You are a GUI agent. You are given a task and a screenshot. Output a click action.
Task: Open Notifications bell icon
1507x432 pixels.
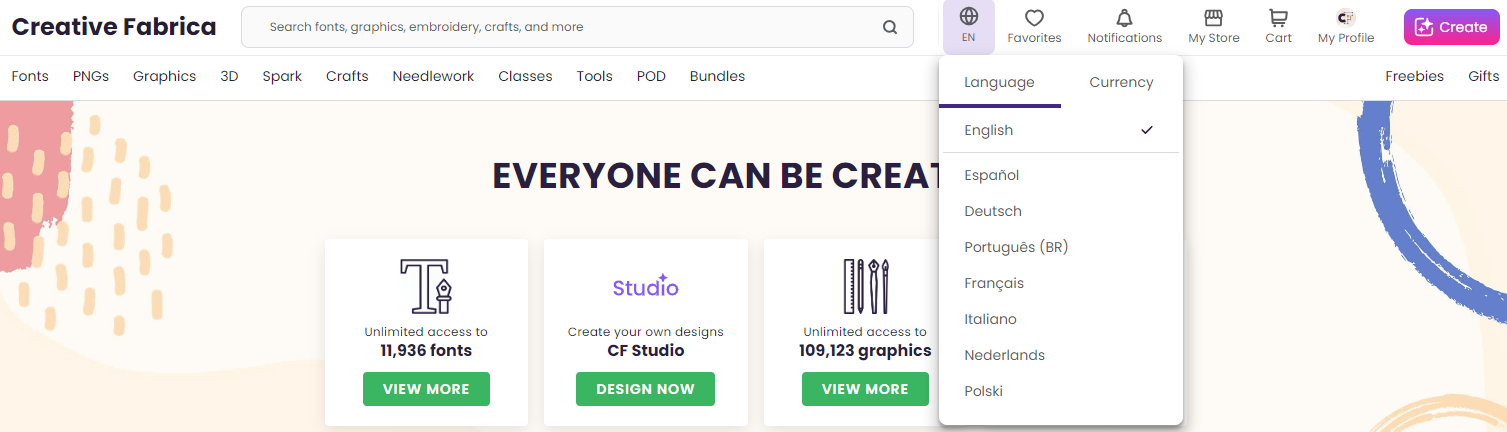[x=1124, y=18]
